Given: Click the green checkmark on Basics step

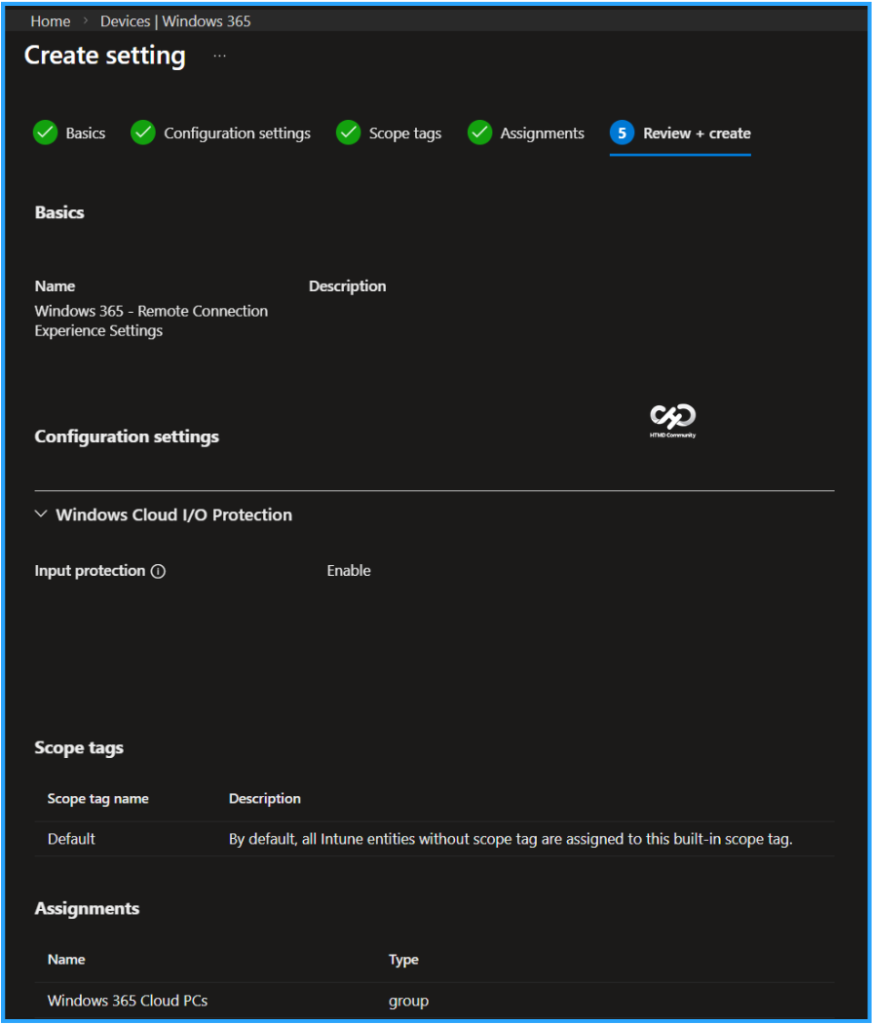Looking at the screenshot, I should [x=45, y=132].
